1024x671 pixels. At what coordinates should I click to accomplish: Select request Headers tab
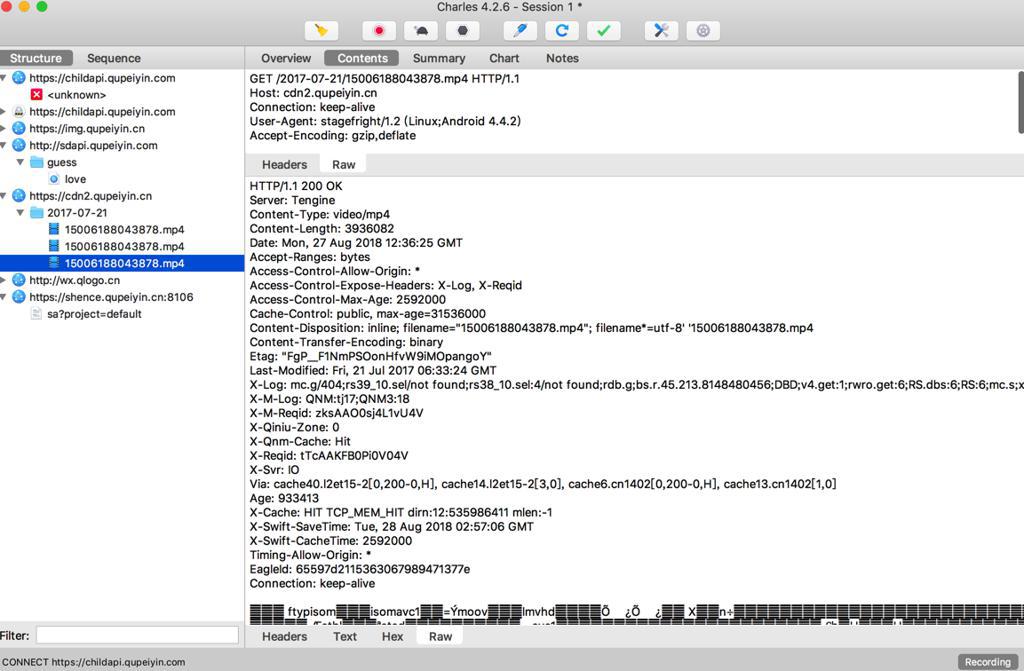[x=284, y=165]
